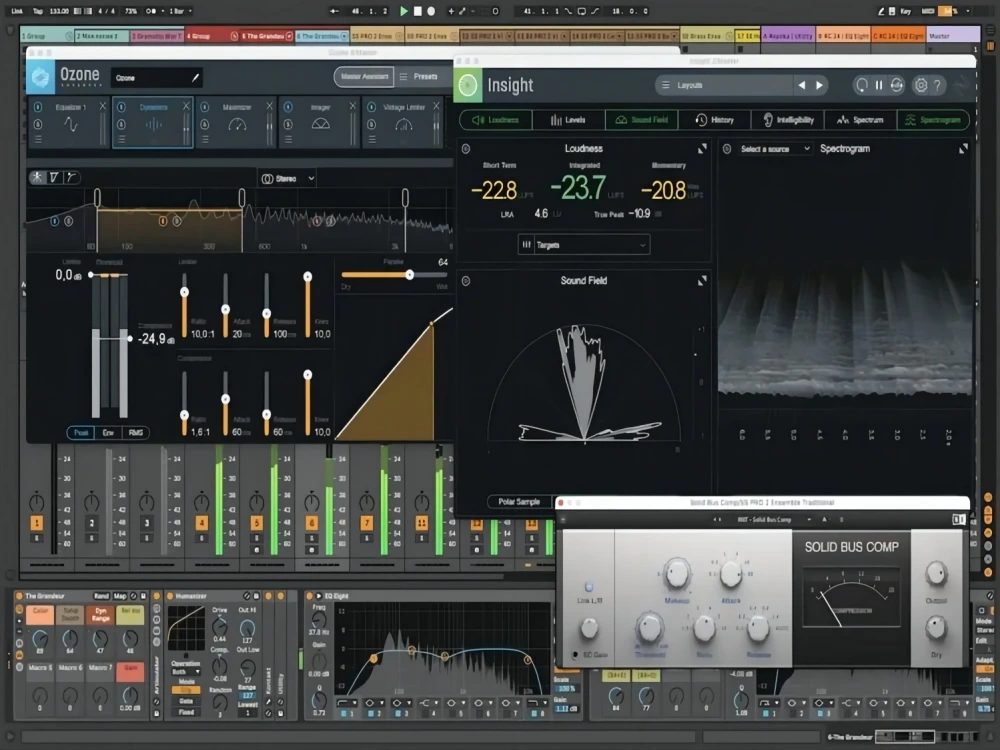Toggle power of the Imager module
The width and height of the screenshot is (1000, 750).
click(288, 107)
